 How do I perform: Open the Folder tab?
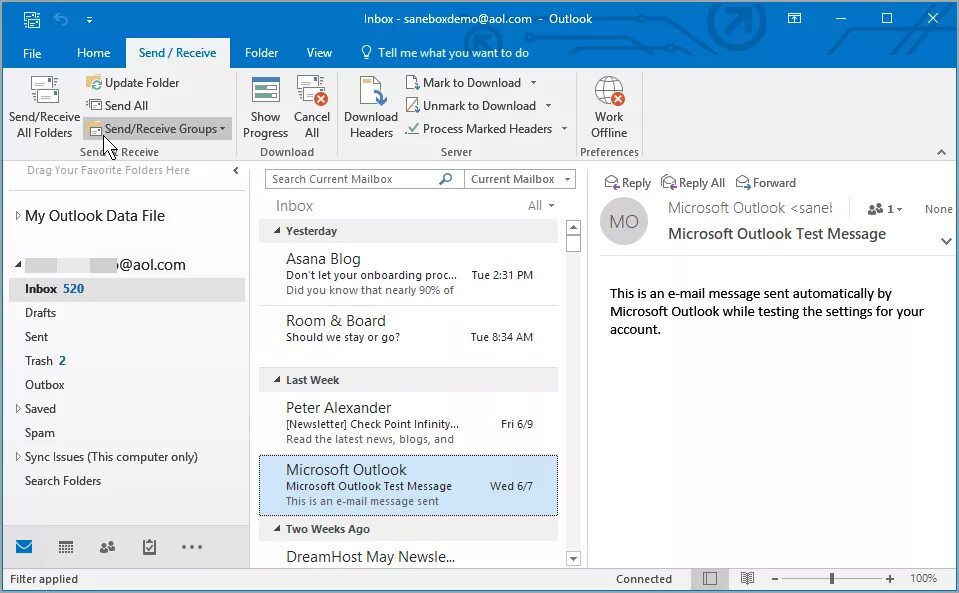point(261,53)
